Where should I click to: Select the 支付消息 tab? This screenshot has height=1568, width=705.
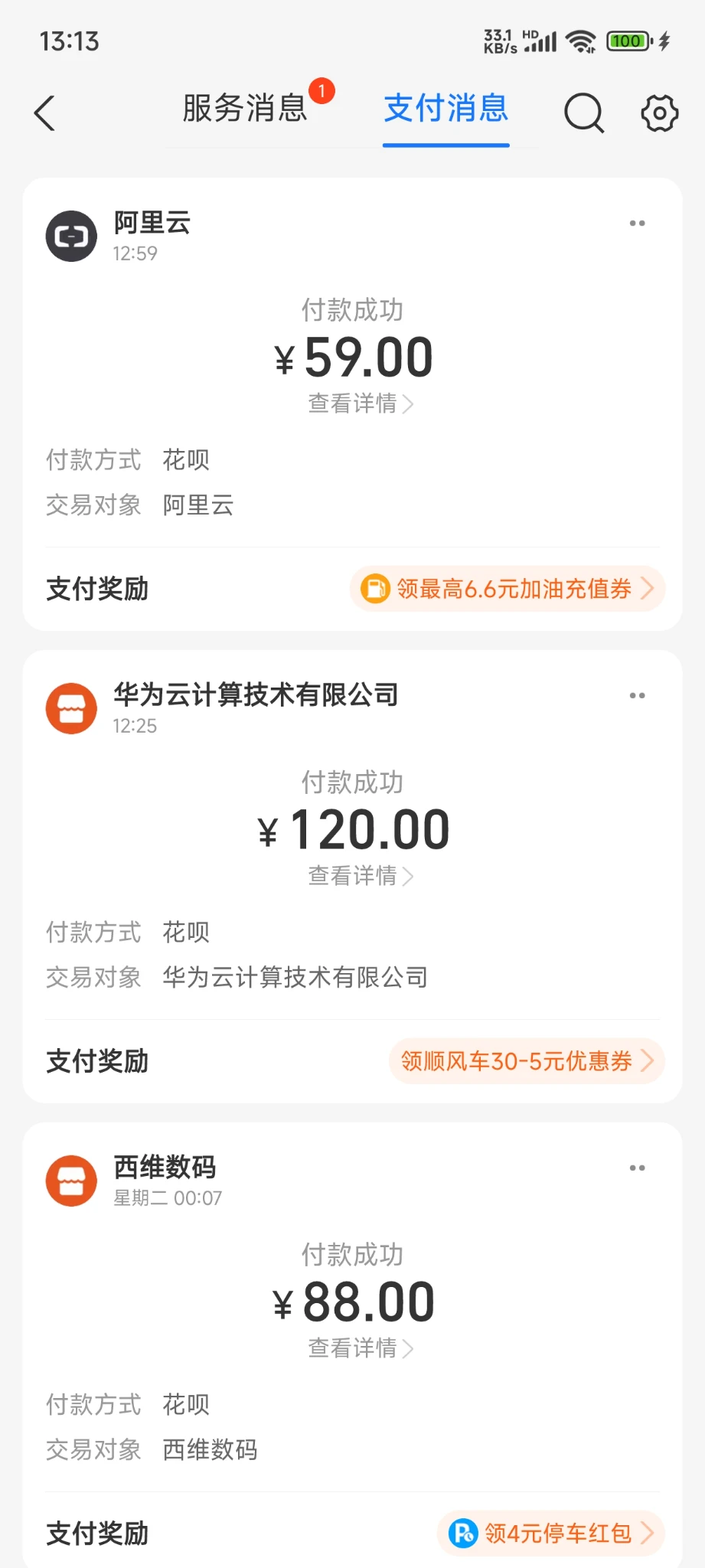[446, 109]
